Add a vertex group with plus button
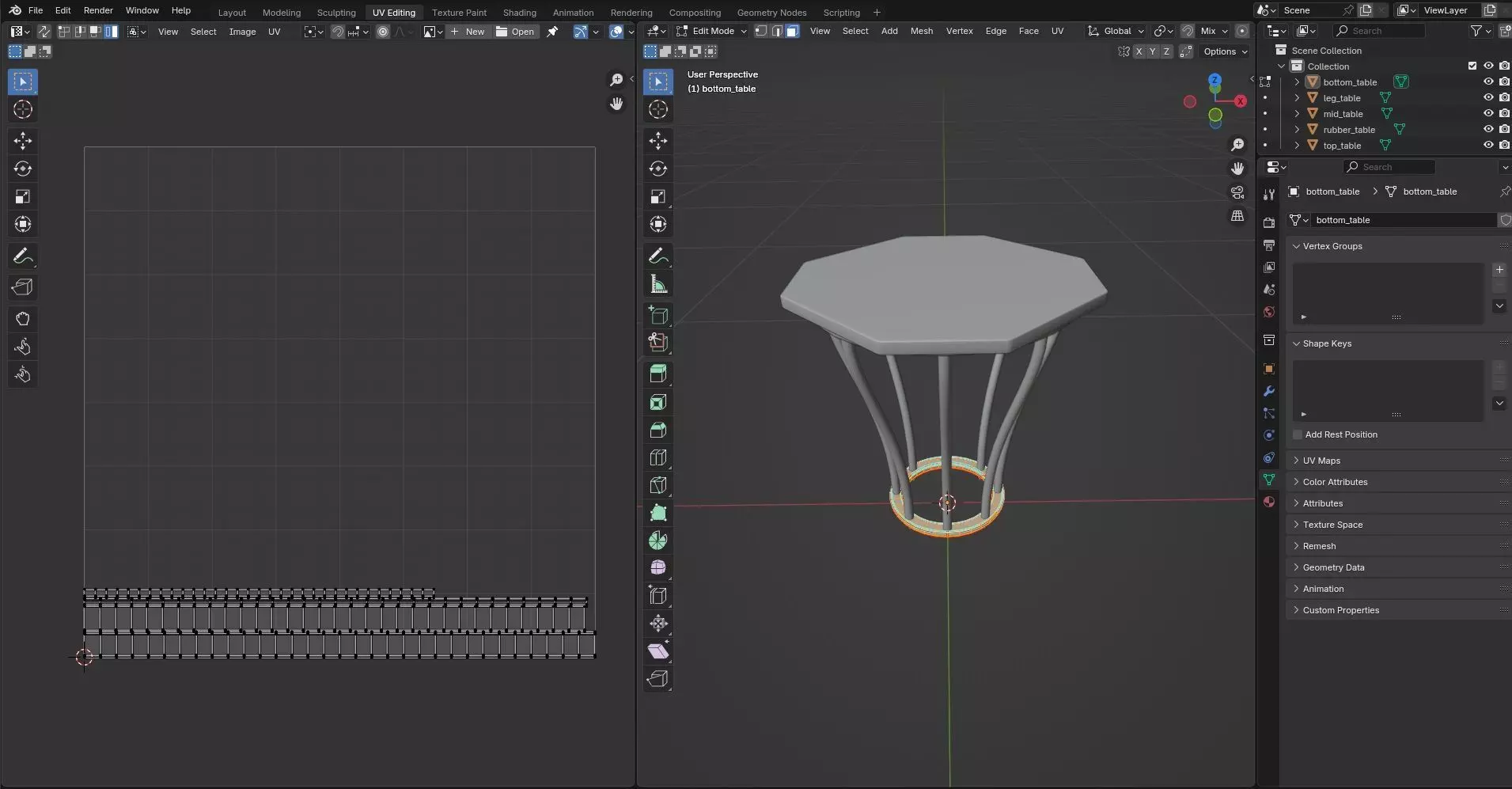Viewport: 1512px width, 789px height. [x=1499, y=270]
